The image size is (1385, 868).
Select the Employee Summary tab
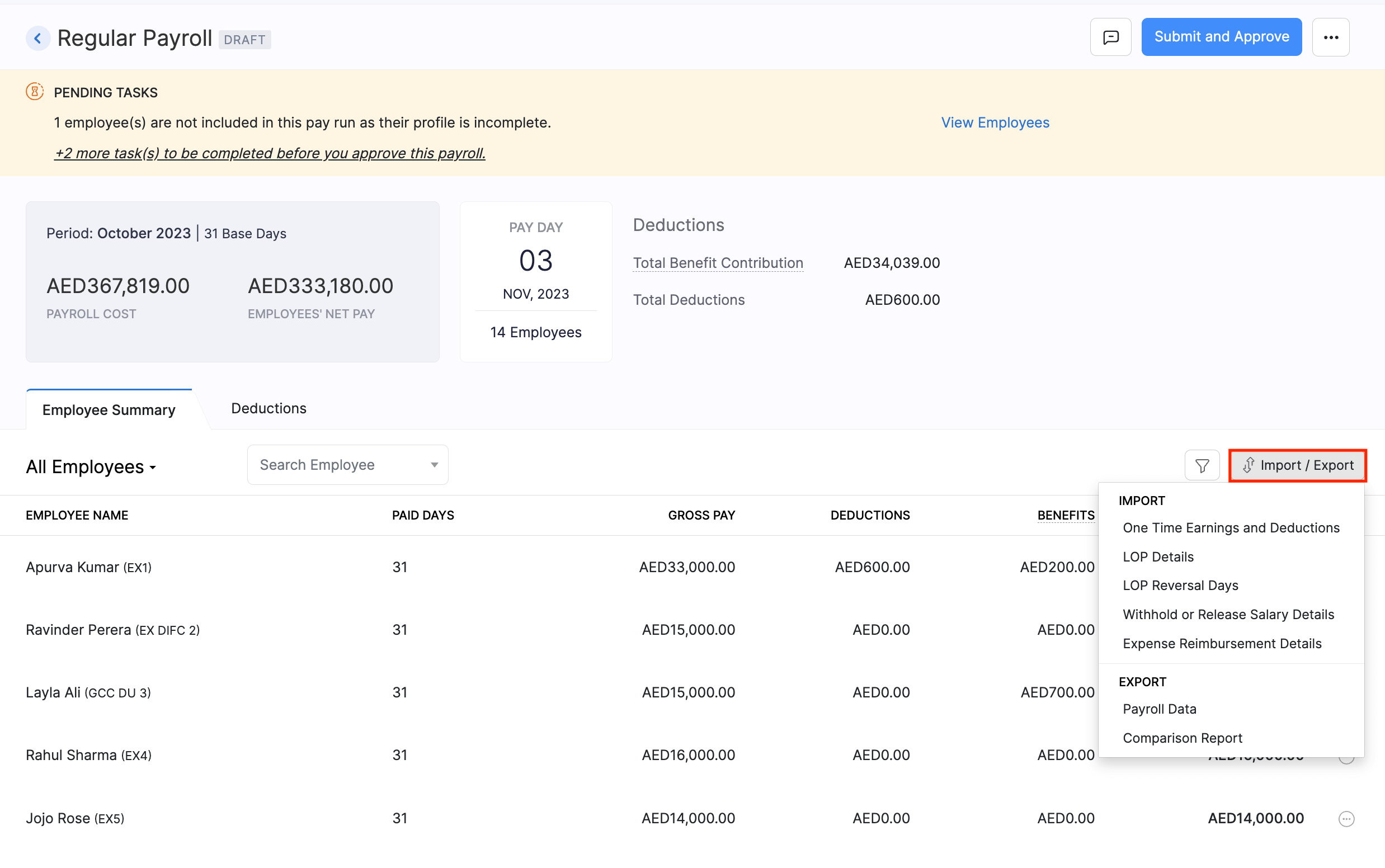(109, 409)
